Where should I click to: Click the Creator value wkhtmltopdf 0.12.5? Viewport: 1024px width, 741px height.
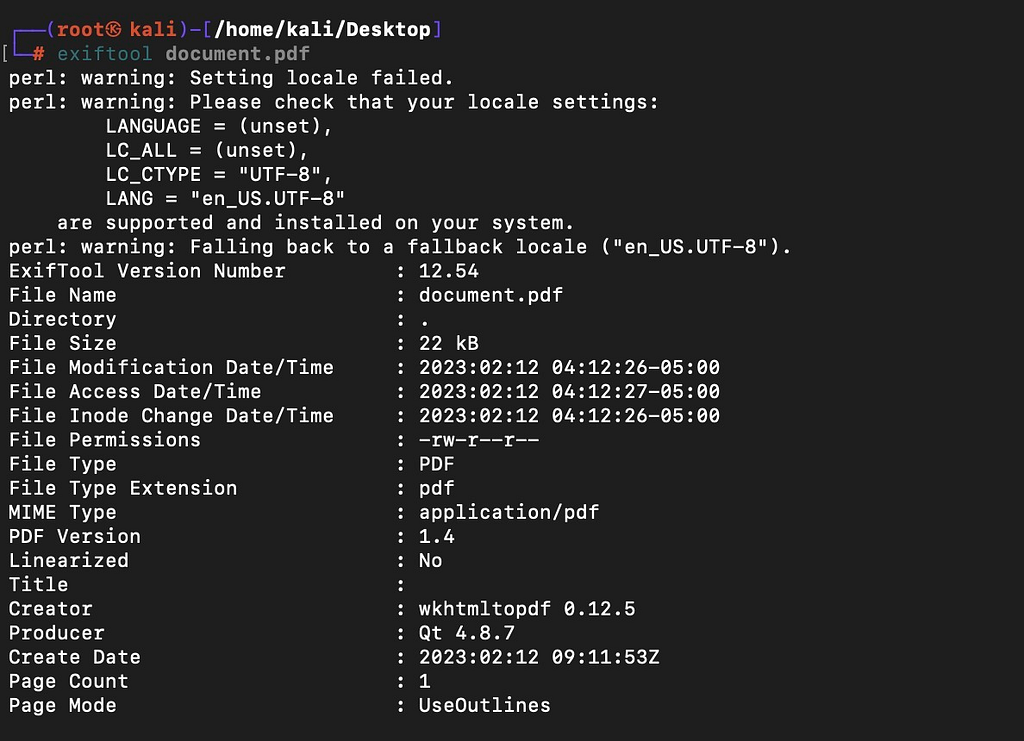[x=527, y=609]
